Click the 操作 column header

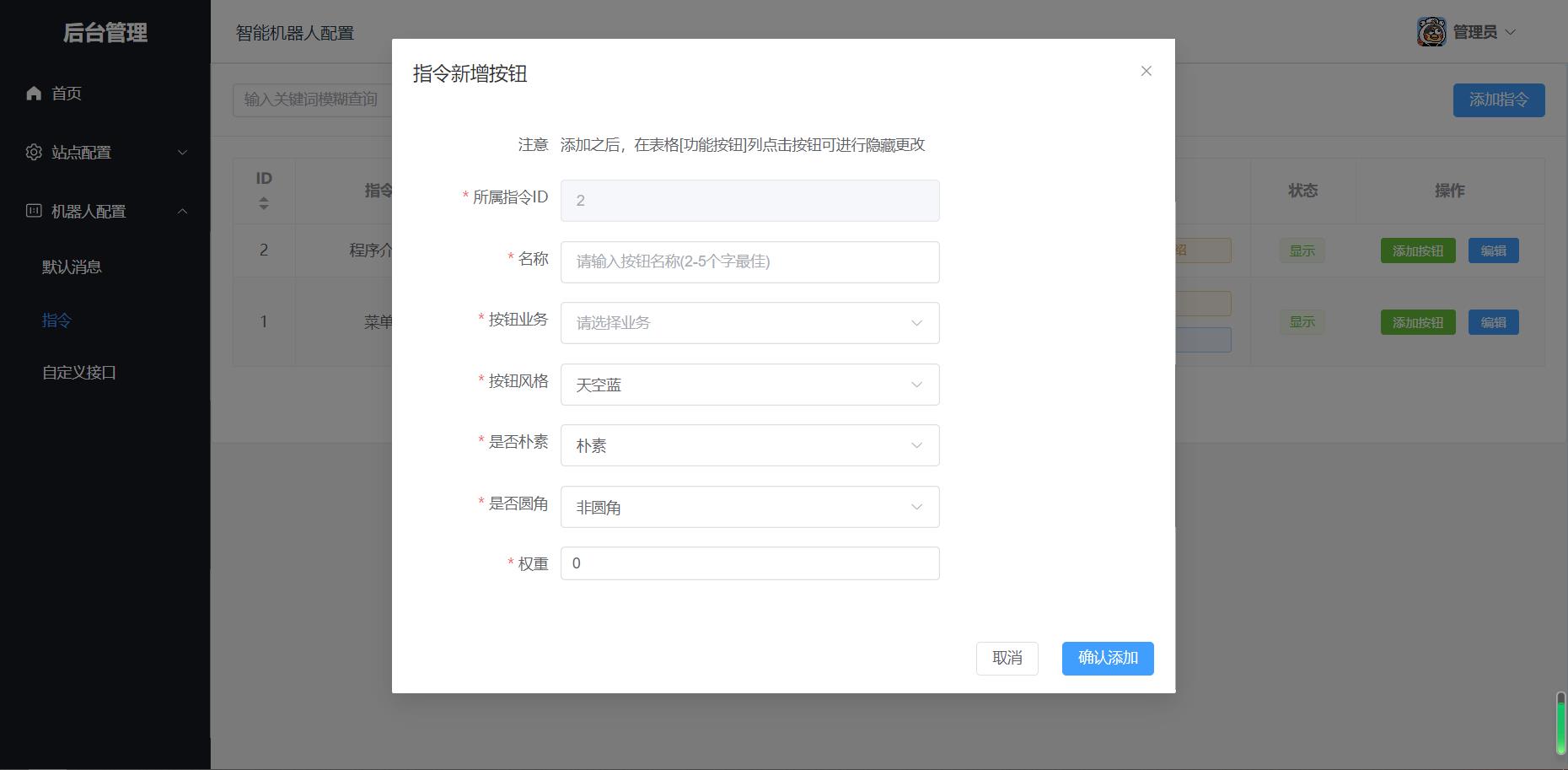1450,191
